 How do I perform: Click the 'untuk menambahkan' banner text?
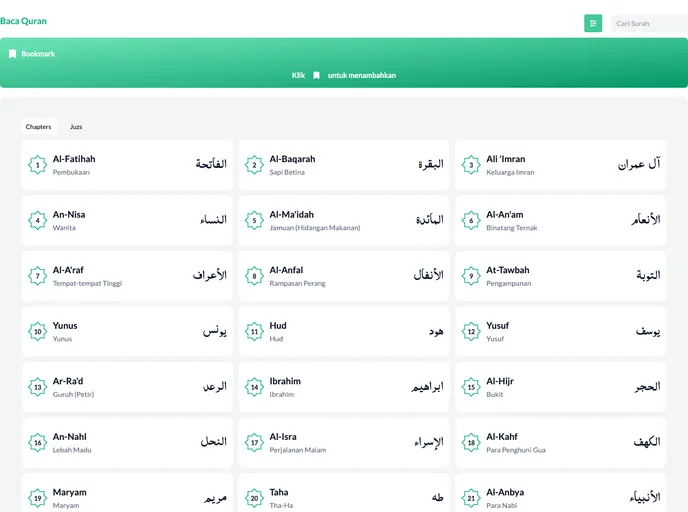point(362,75)
